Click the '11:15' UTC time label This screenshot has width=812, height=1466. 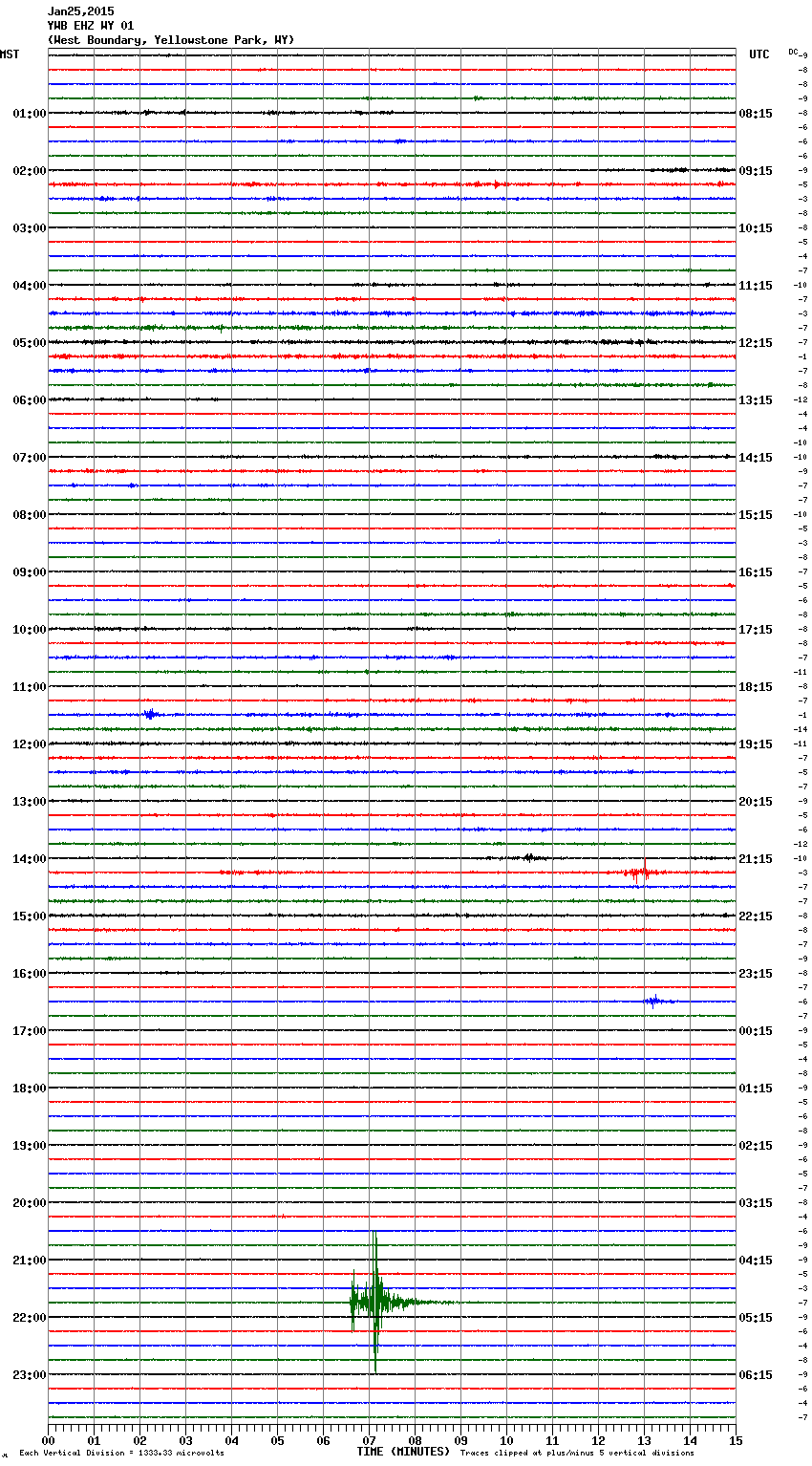pos(756,286)
